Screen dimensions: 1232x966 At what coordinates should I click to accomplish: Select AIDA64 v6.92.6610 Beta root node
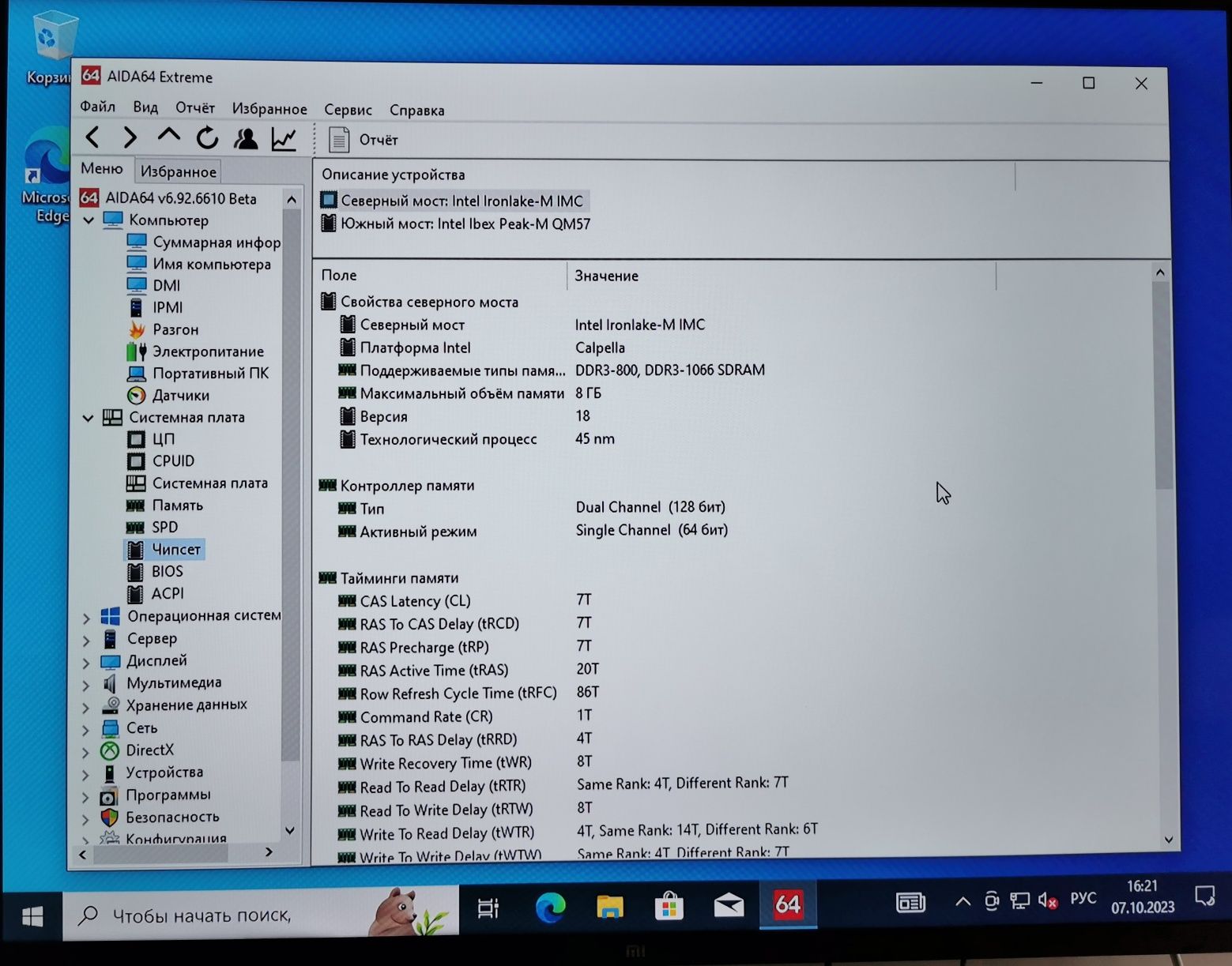(168, 198)
